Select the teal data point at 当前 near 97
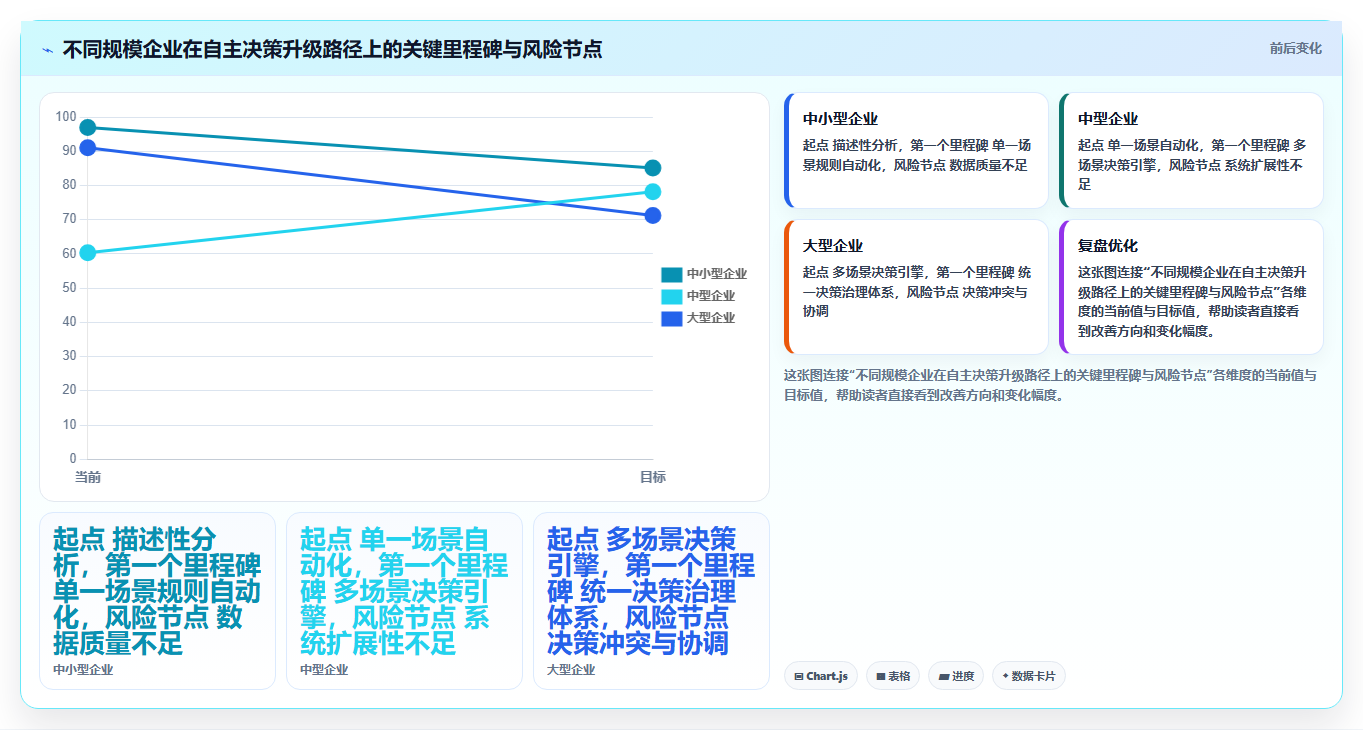 coord(88,127)
